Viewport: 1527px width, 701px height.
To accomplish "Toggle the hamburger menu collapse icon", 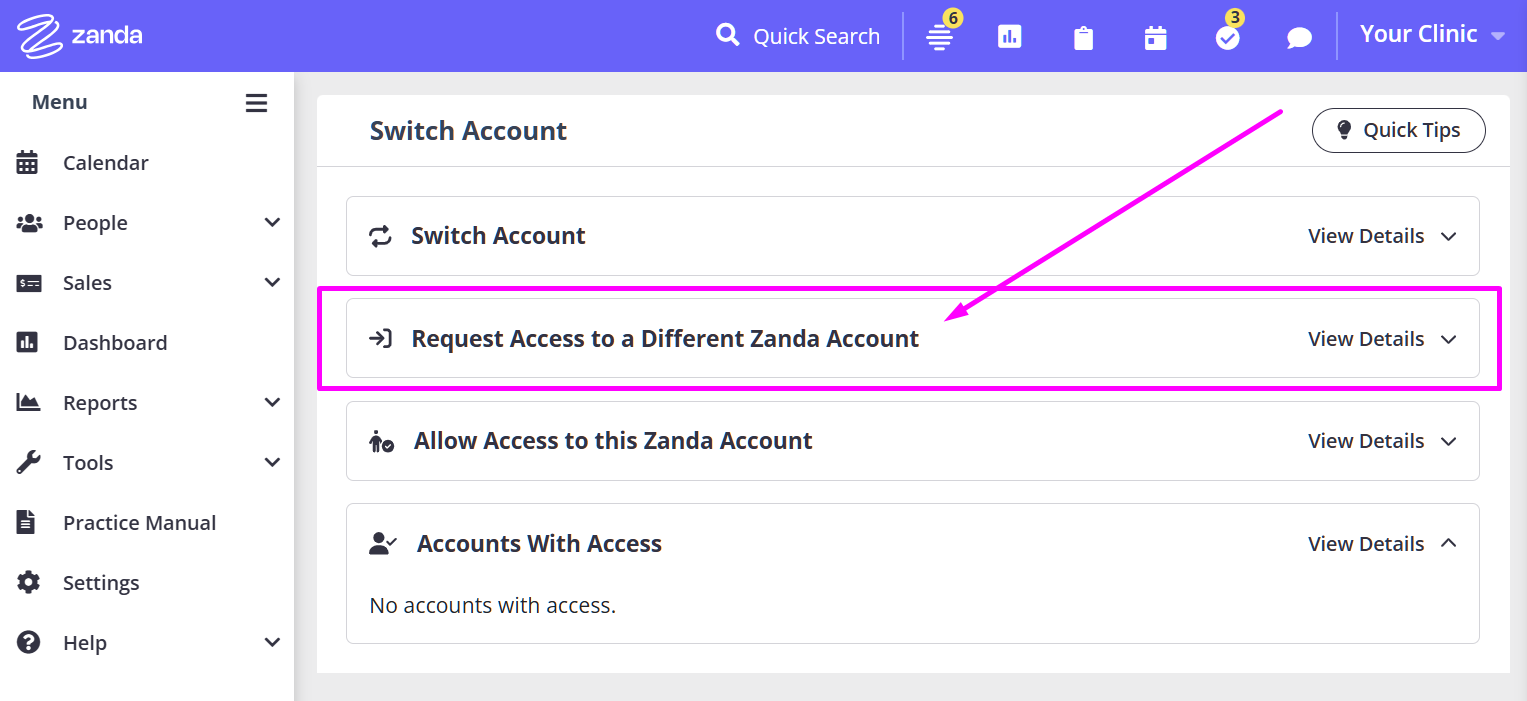I will (x=257, y=103).
